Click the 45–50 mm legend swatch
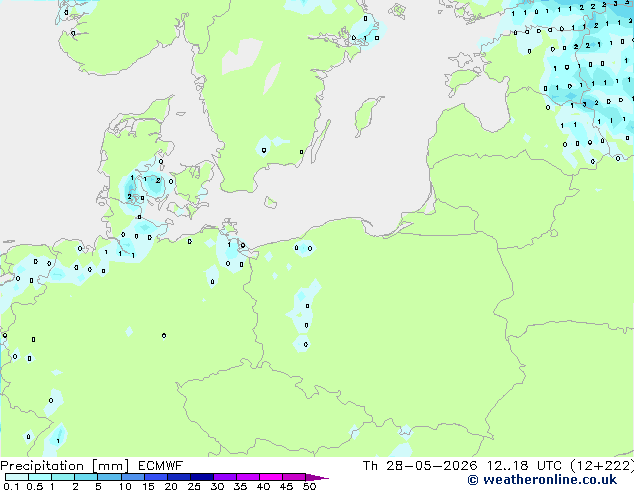Image resolution: width=634 pixels, height=490 pixels. click(294, 477)
